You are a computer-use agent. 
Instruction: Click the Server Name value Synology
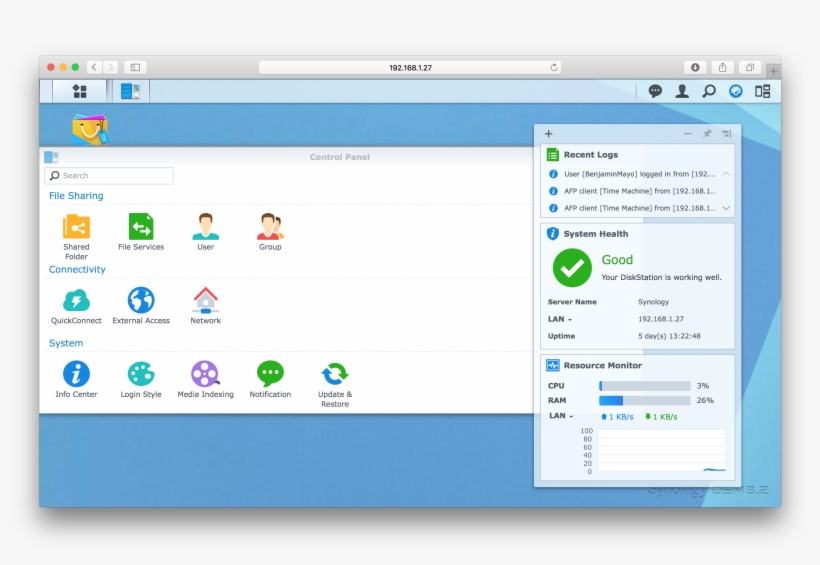[653, 302]
